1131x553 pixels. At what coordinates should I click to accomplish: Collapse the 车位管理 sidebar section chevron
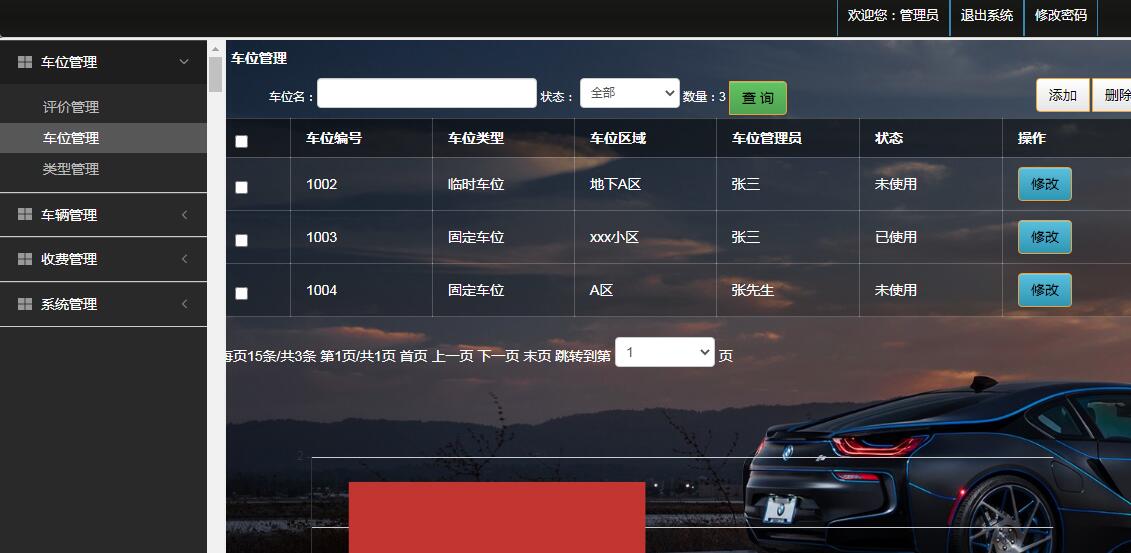pos(184,62)
